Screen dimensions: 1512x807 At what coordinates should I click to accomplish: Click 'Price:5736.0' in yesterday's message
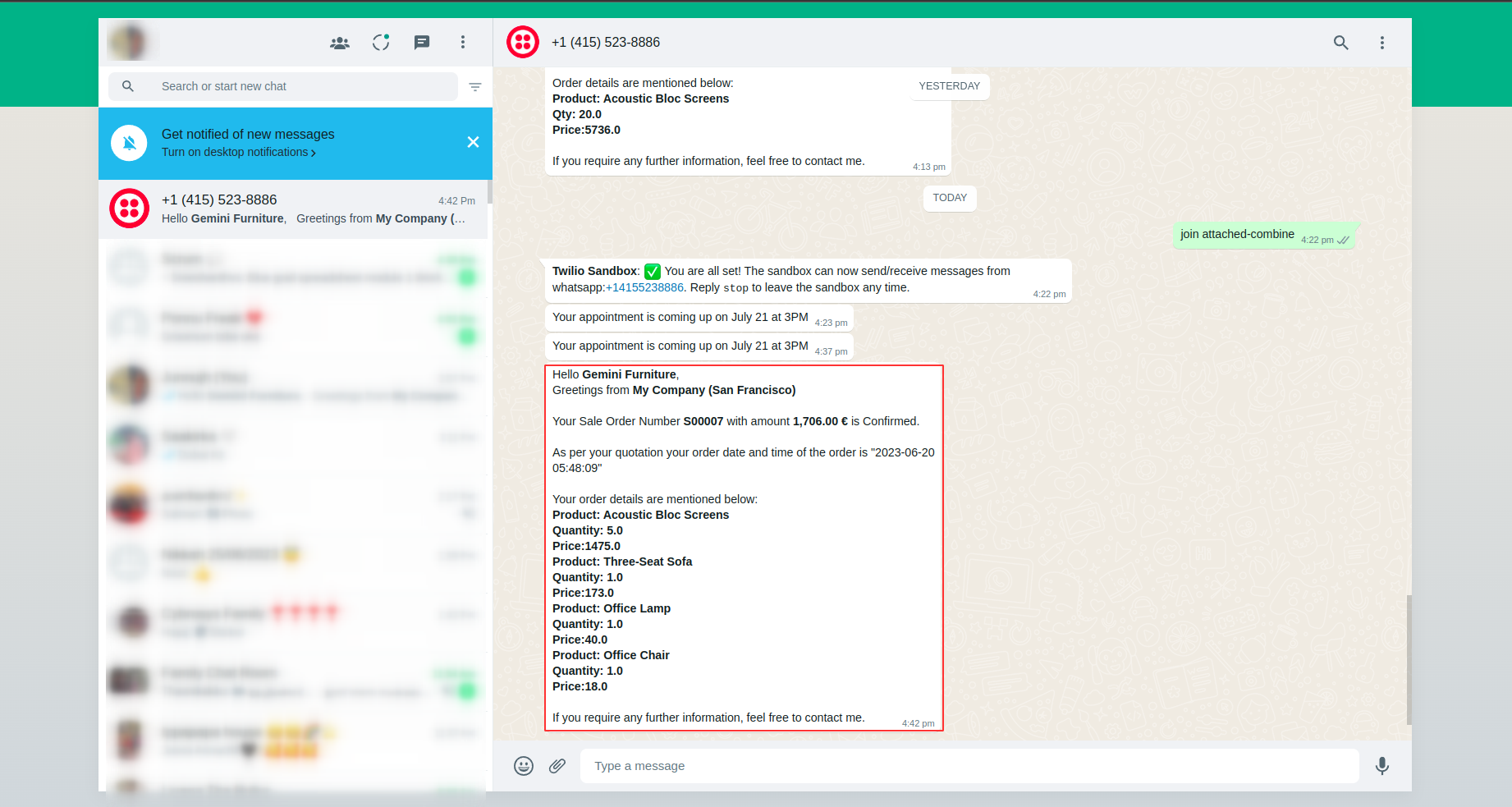586,131
